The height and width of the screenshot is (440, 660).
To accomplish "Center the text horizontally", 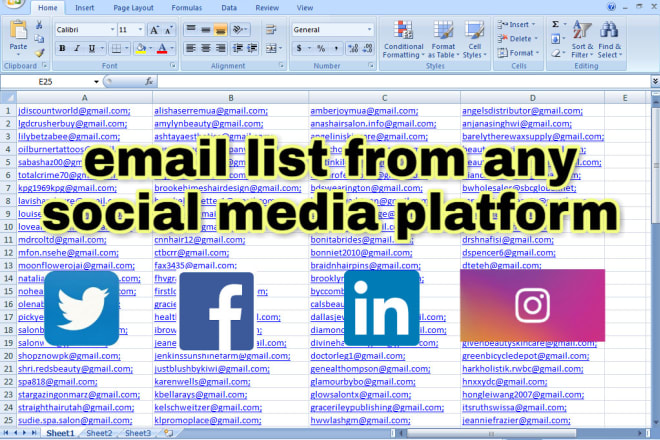I will [x=205, y=48].
